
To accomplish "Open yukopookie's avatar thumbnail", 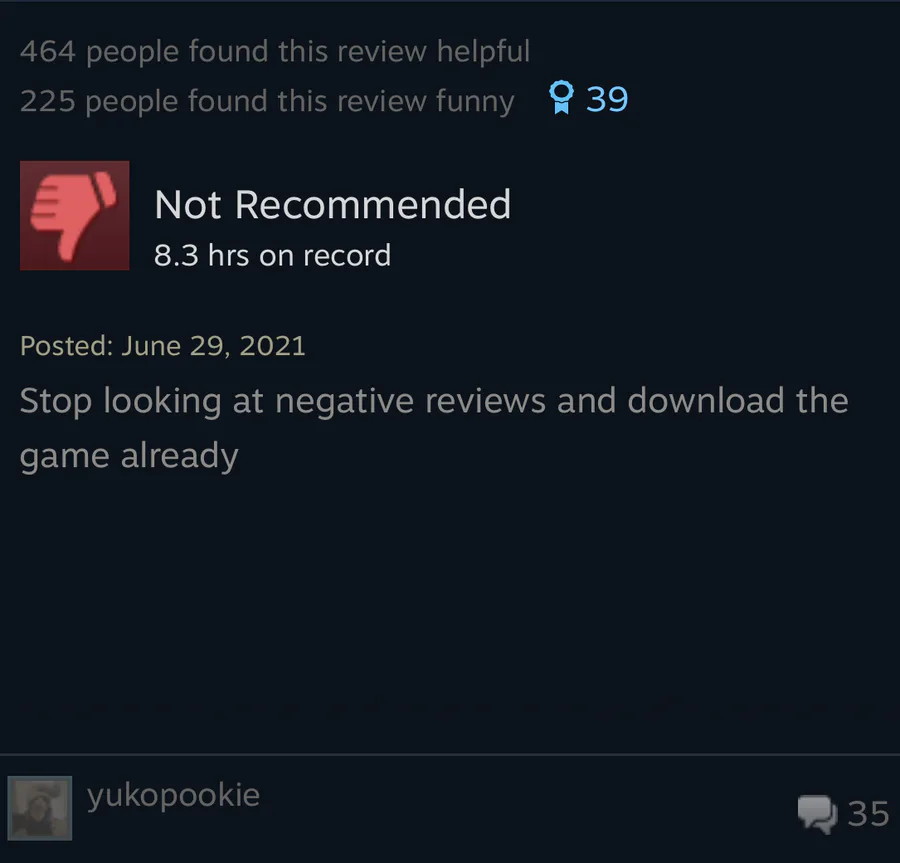I will (40, 808).
